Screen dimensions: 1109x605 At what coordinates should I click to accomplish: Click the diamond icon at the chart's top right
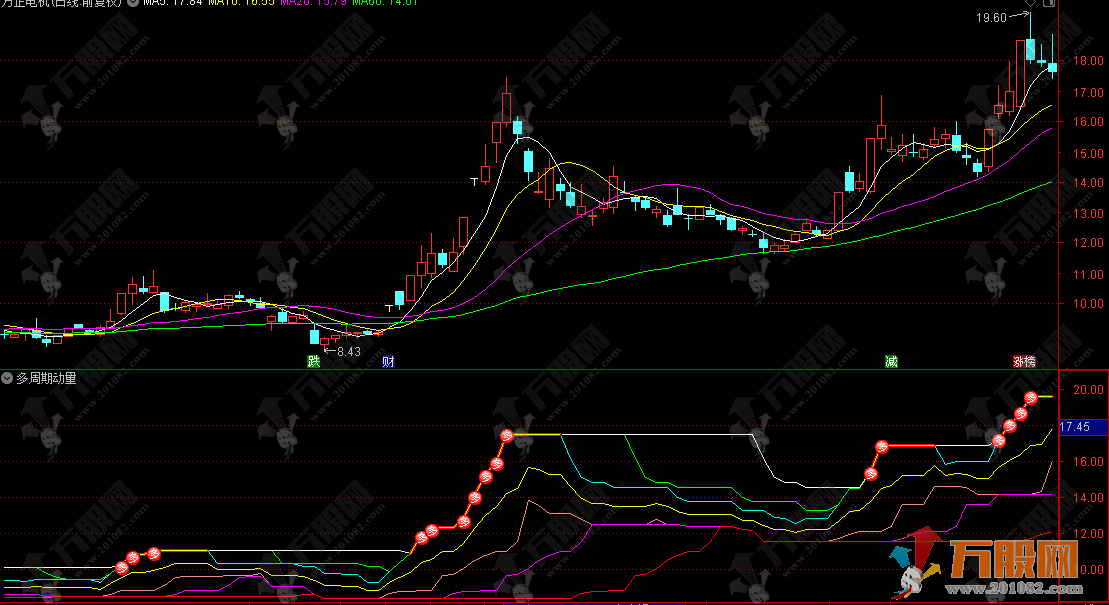[x=1031, y=3]
